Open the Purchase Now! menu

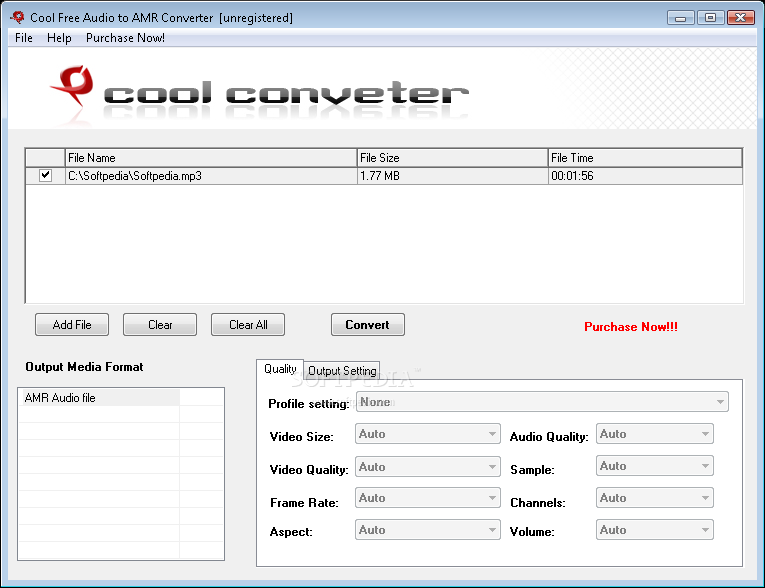(125, 38)
